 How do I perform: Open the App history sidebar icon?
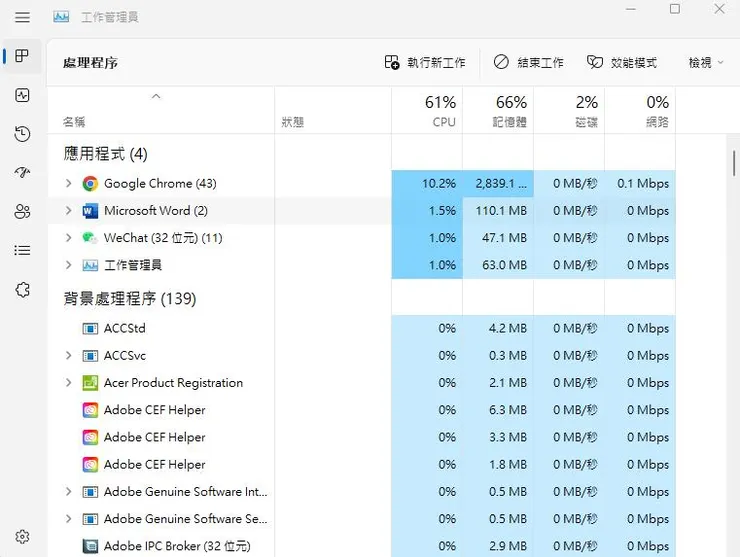tap(22, 134)
